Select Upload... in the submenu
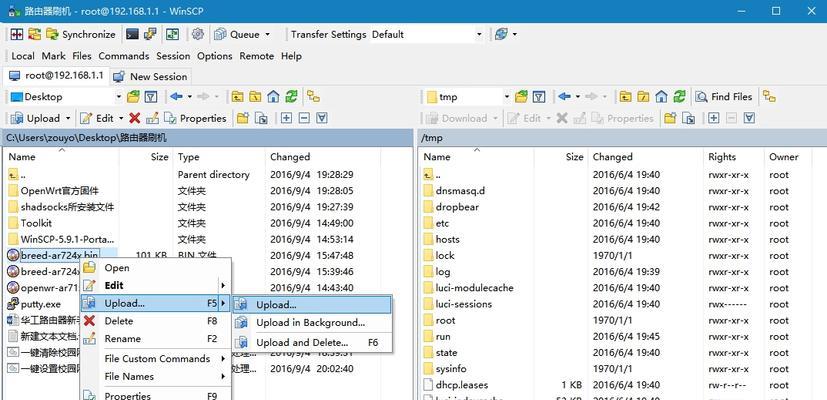The width and height of the screenshot is (827, 400). [312, 305]
